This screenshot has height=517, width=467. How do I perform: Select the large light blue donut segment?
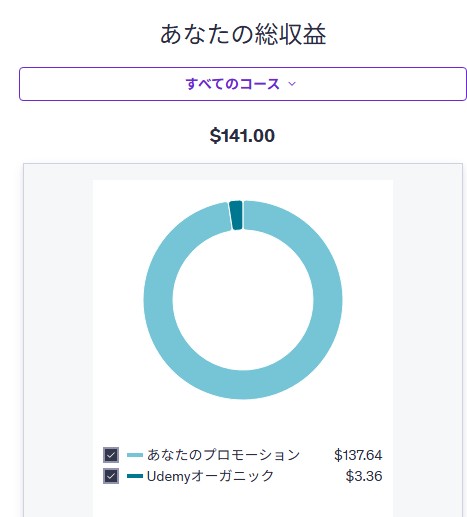(328, 300)
